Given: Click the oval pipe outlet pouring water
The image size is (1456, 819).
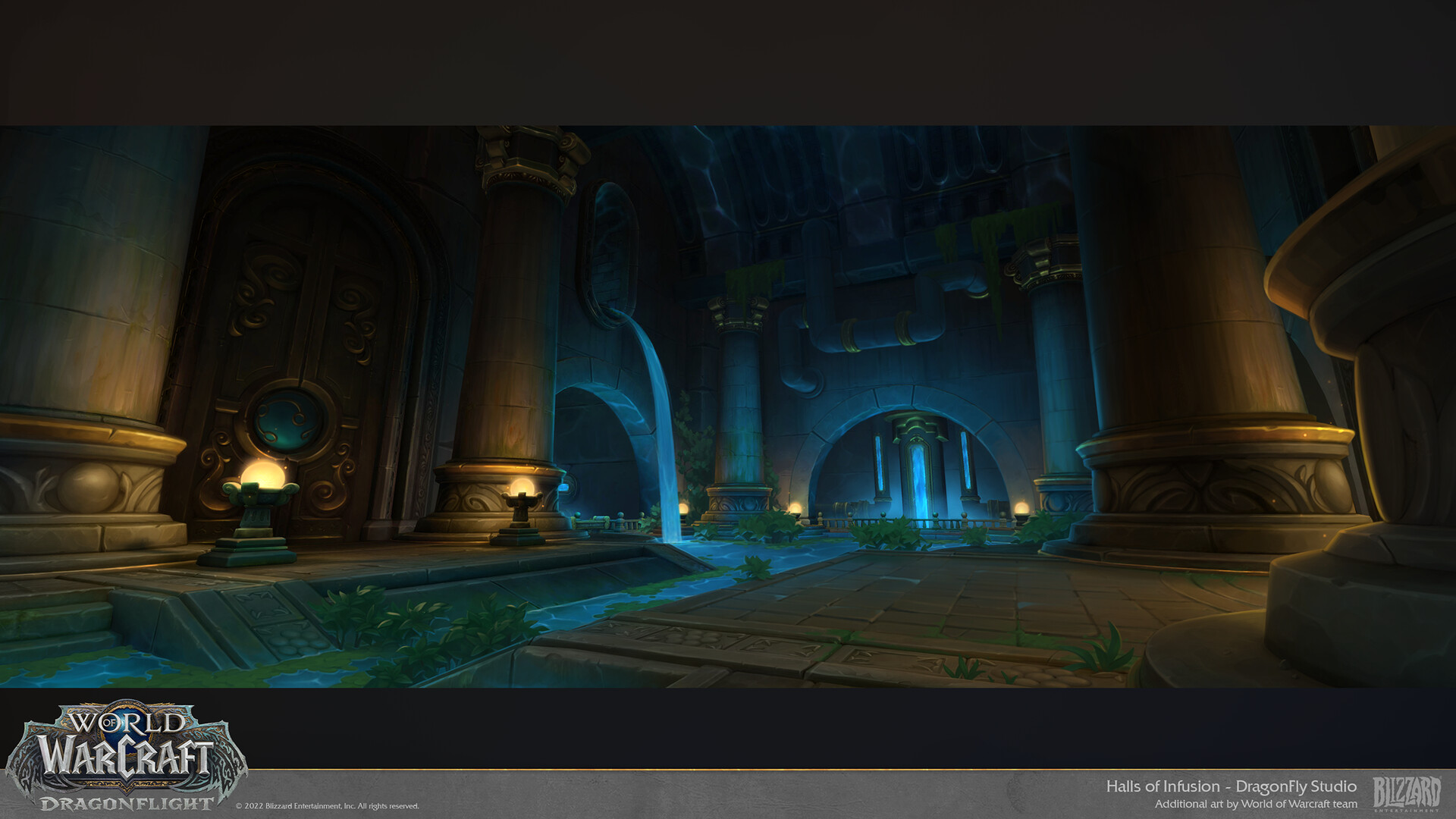Looking at the screenshot, I should point(610,254).
